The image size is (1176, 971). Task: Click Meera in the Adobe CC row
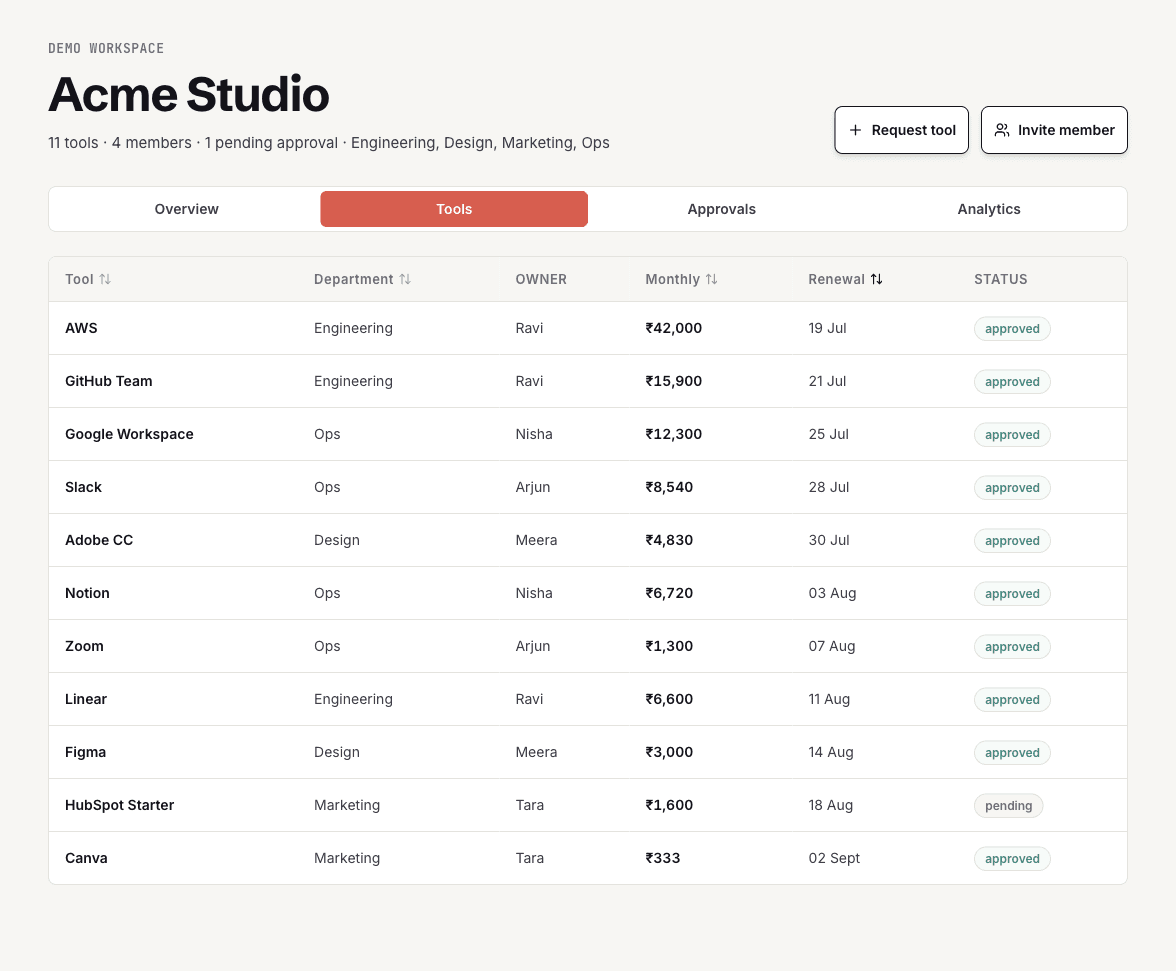tap(536, 541)
